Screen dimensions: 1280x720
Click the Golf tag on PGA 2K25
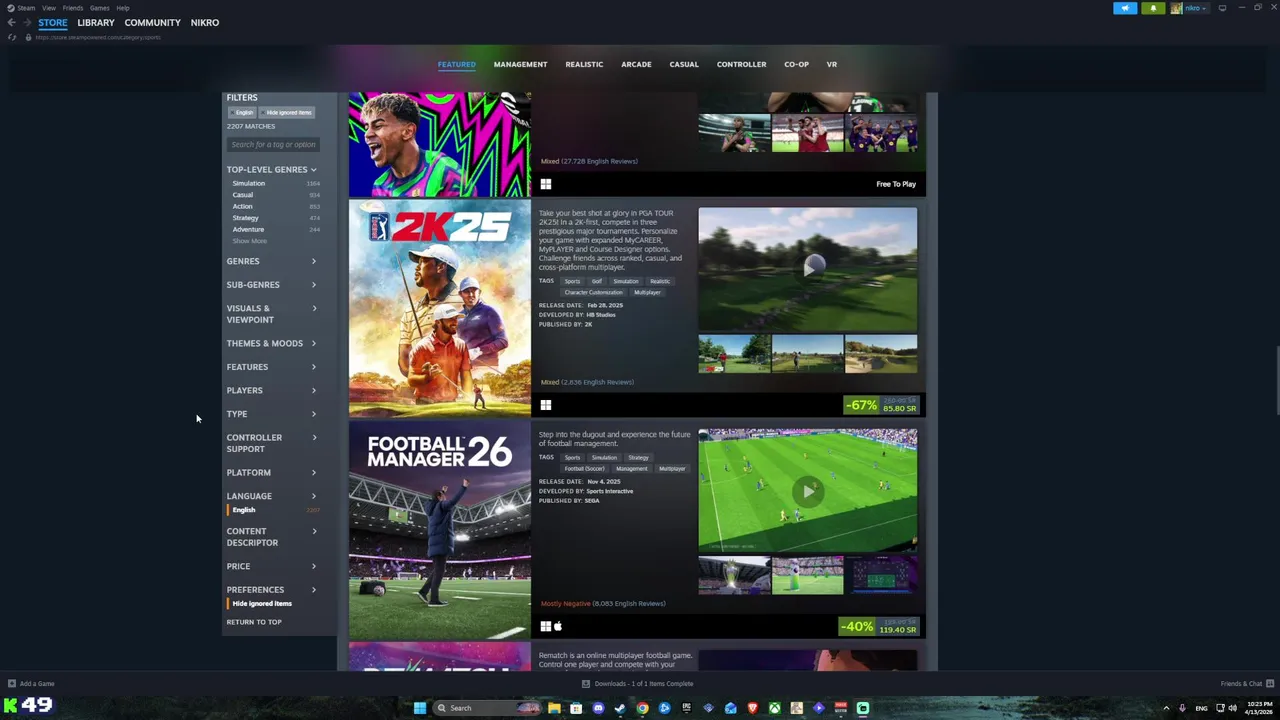(x=597, y=281)
